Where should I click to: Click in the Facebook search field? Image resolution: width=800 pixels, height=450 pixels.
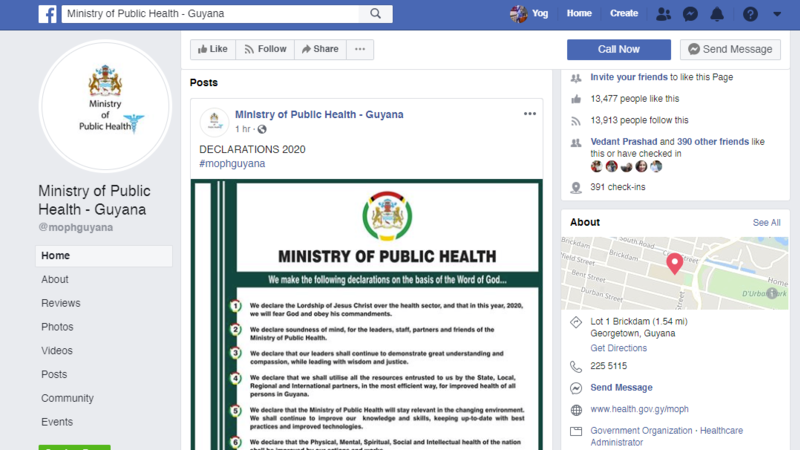pos(211,14)
